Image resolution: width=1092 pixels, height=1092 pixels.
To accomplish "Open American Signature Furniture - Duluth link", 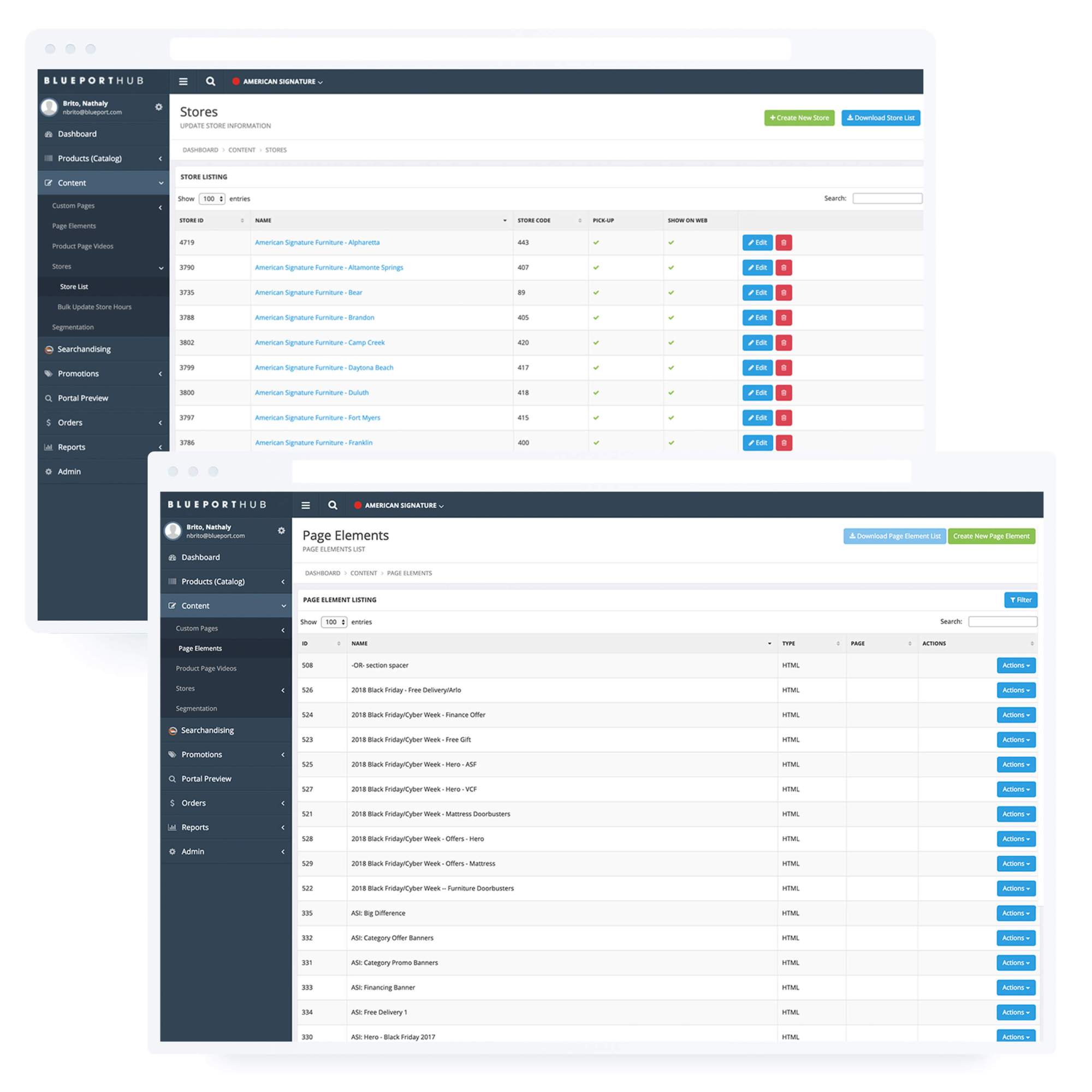I will pyautogui.click(x=311, y=393).
